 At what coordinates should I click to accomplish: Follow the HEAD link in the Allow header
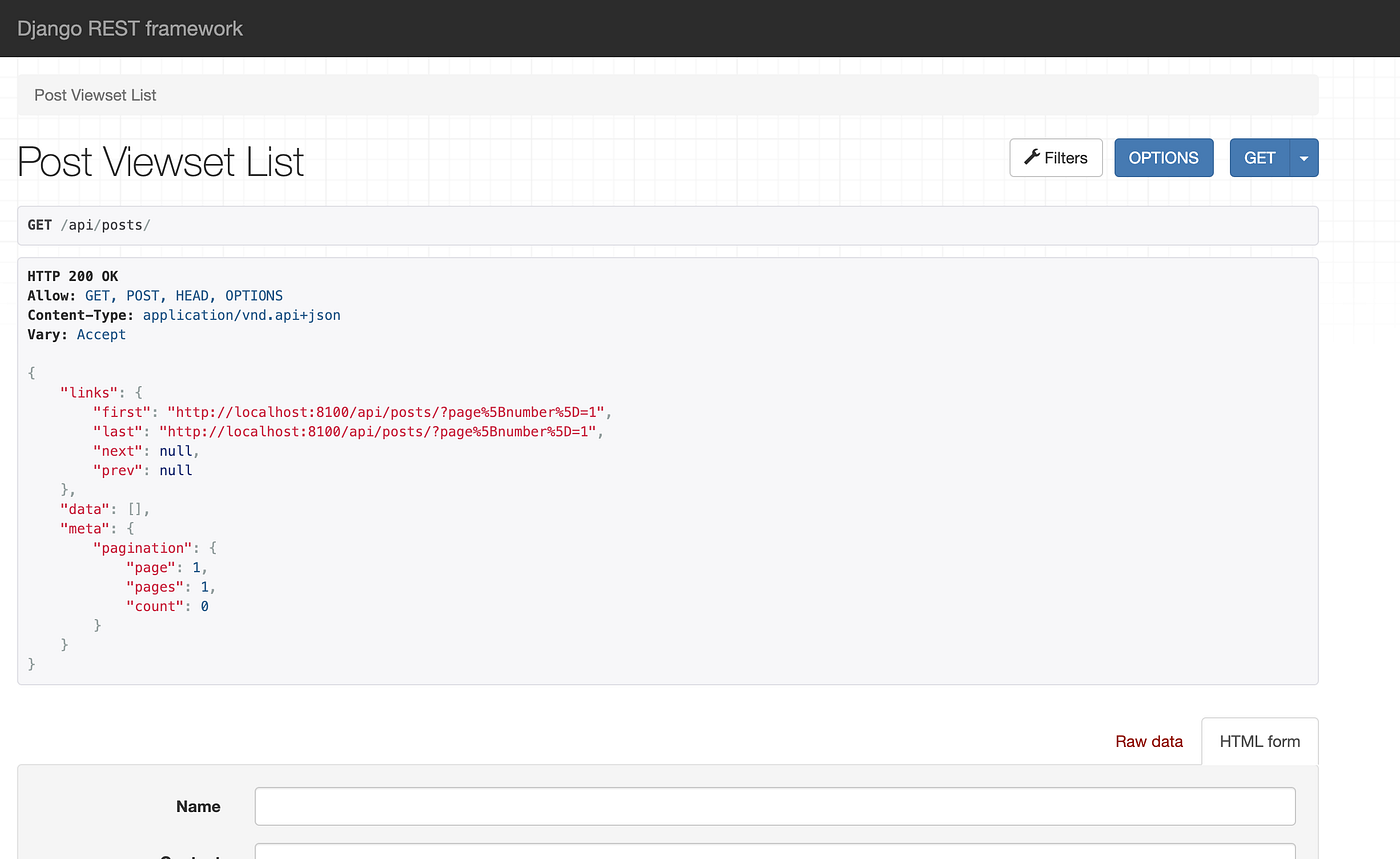[192, 295]
